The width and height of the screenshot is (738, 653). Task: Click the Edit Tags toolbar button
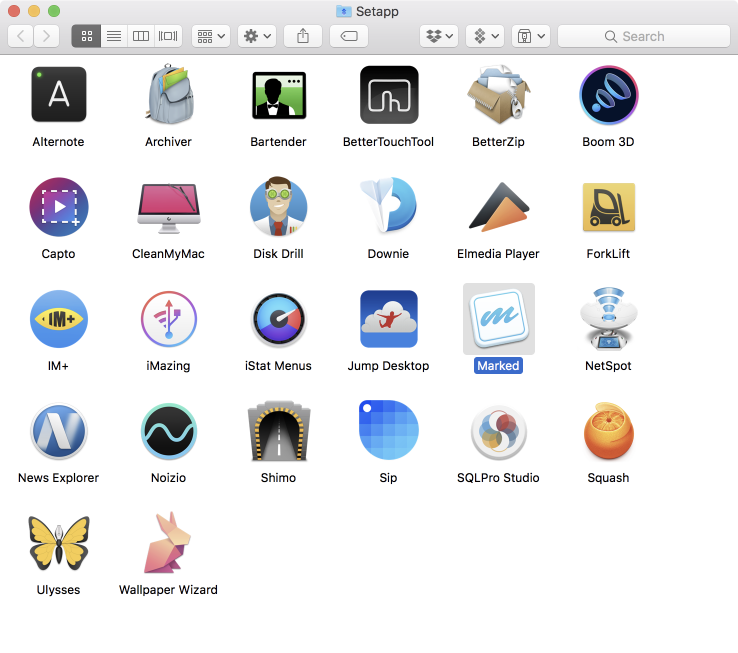[x=349, y=36]
